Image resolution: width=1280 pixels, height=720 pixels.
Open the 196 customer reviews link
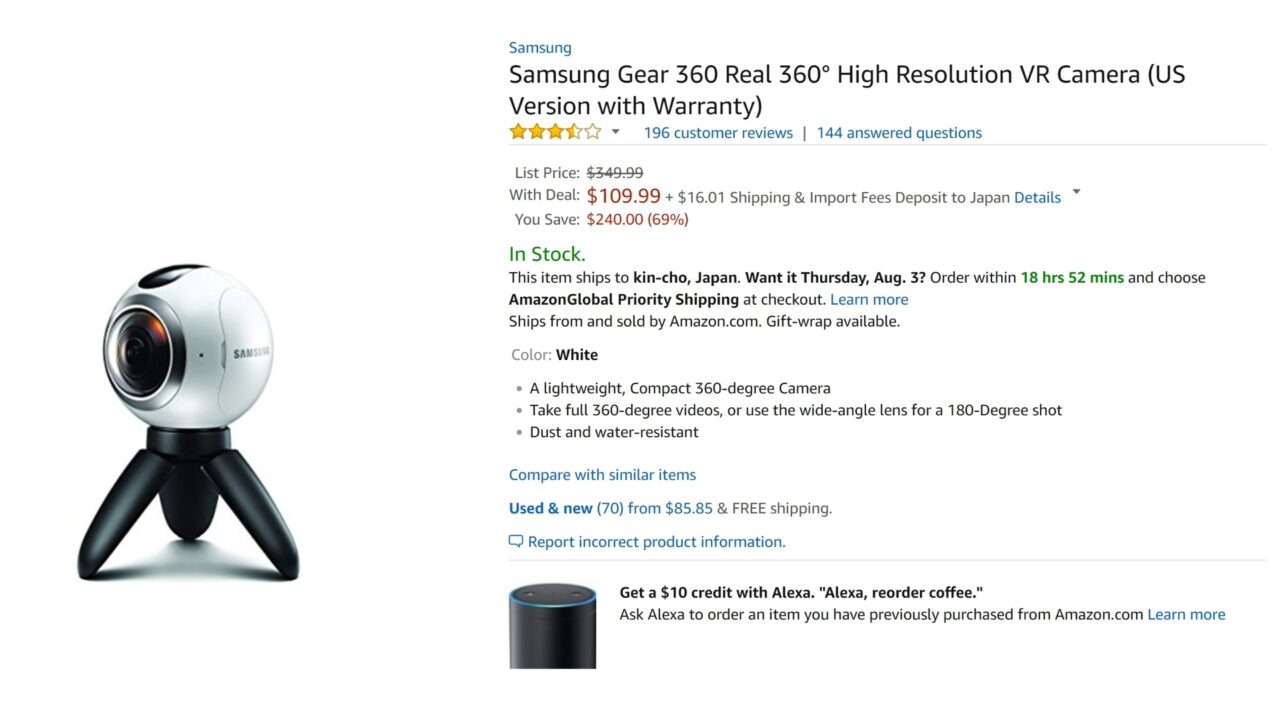point(718,133)
